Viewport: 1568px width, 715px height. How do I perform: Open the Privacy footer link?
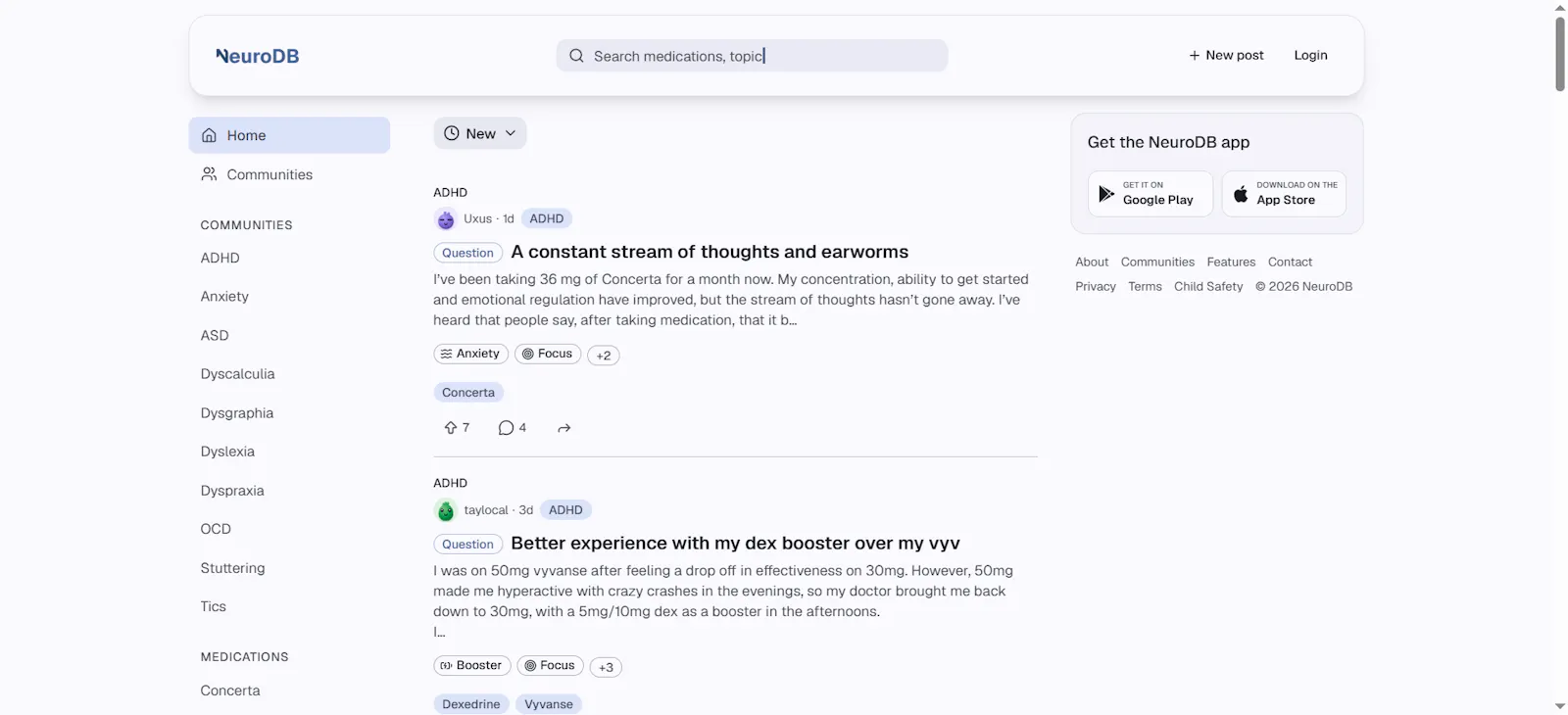point(1096,286)
